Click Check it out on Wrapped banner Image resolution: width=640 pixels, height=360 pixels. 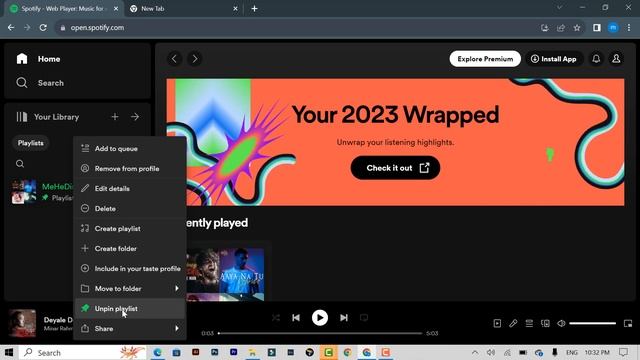(x=395, y=168)
